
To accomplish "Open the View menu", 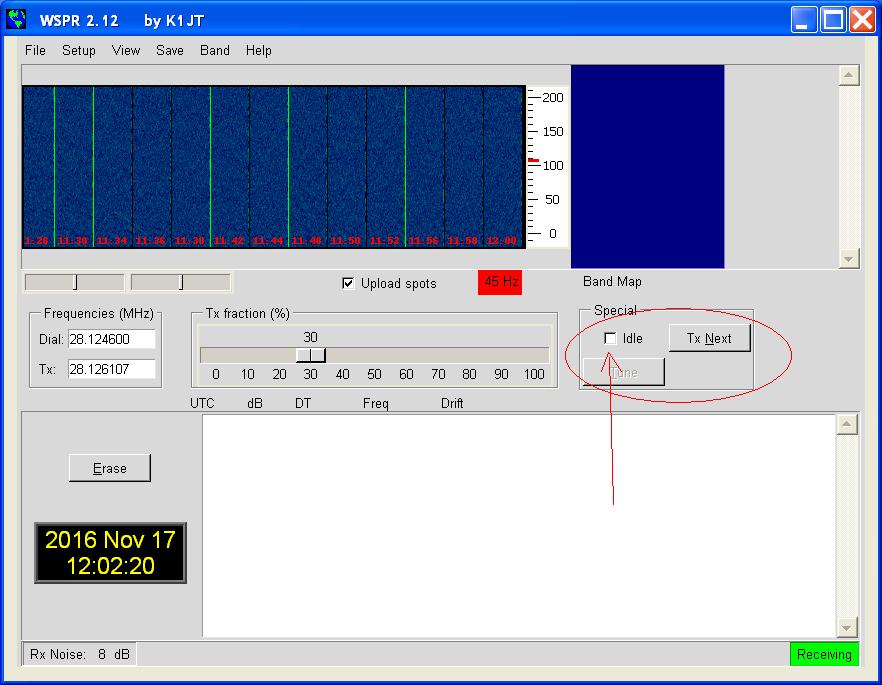I will [126, 50].
